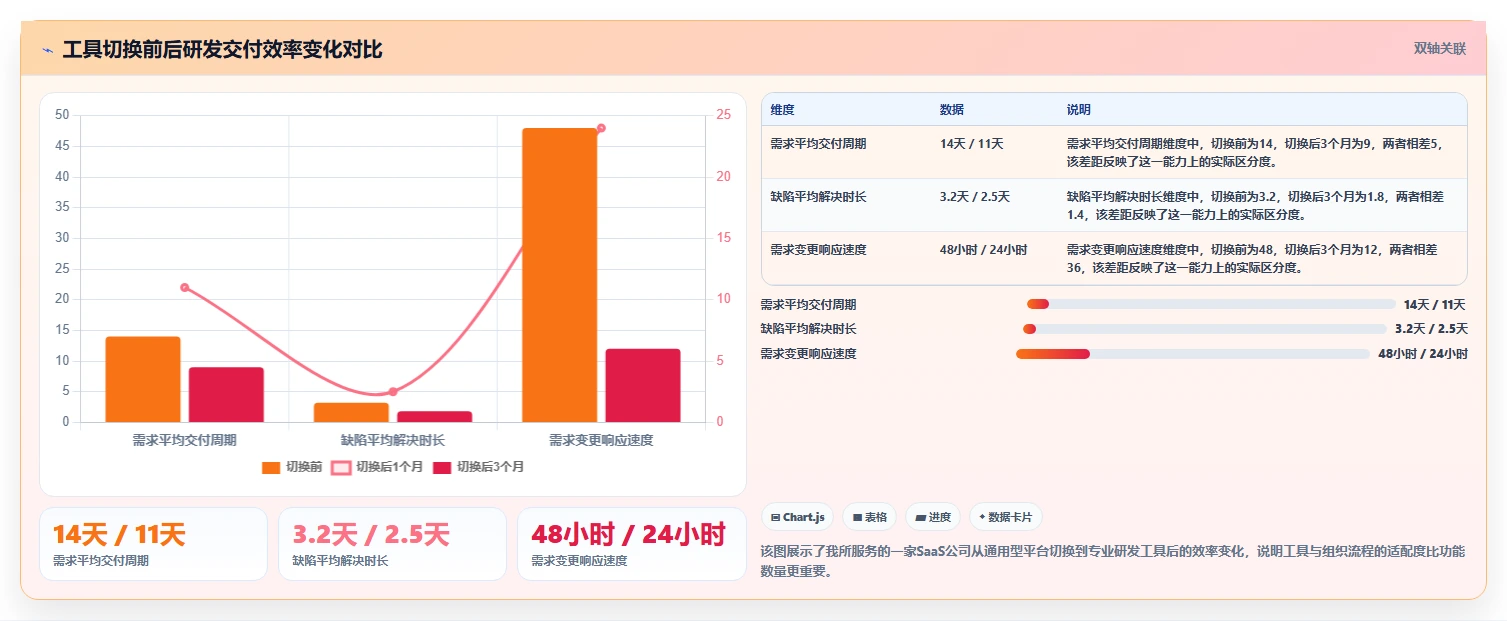Open the 14天 / 11天 data card
Screen dimensions: 1507x621
pyautogui.click(x=153, y=544)
